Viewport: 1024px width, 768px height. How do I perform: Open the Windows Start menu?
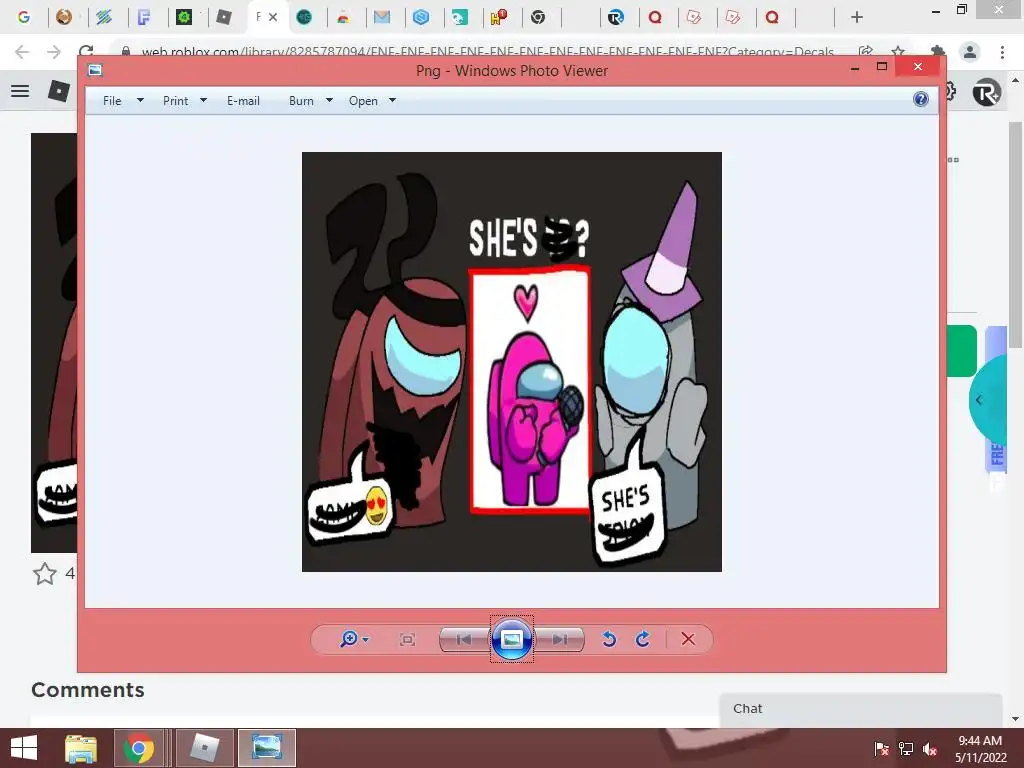[24, 748]
